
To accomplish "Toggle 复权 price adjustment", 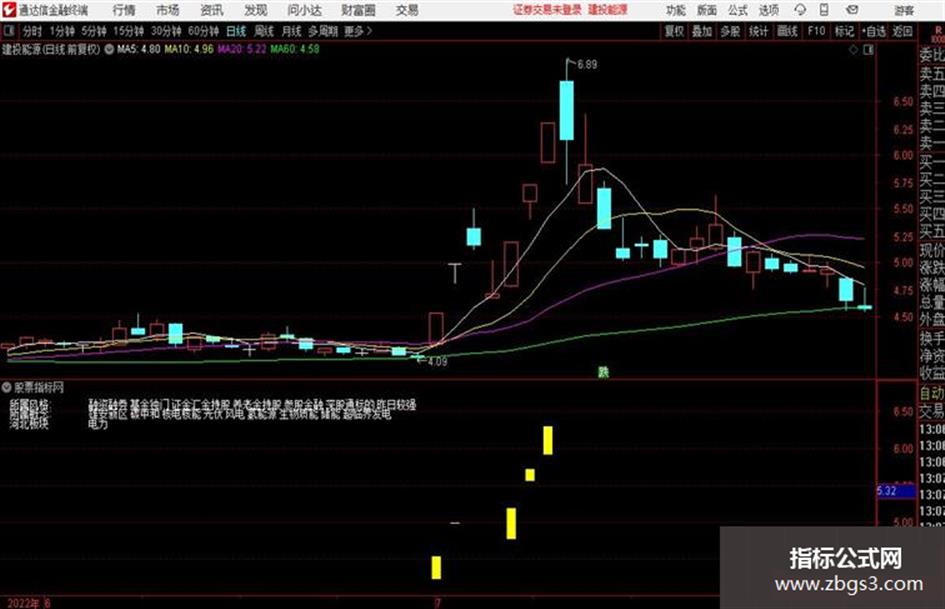I will [x=674, y=31].
